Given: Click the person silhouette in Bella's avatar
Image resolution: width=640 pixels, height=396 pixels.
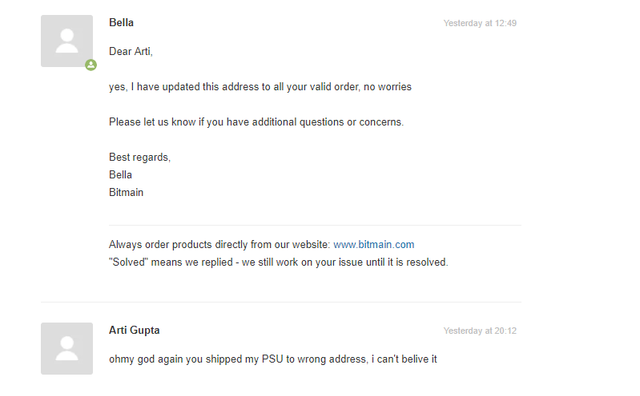Looking at the screenshot, I should (67, 41).
